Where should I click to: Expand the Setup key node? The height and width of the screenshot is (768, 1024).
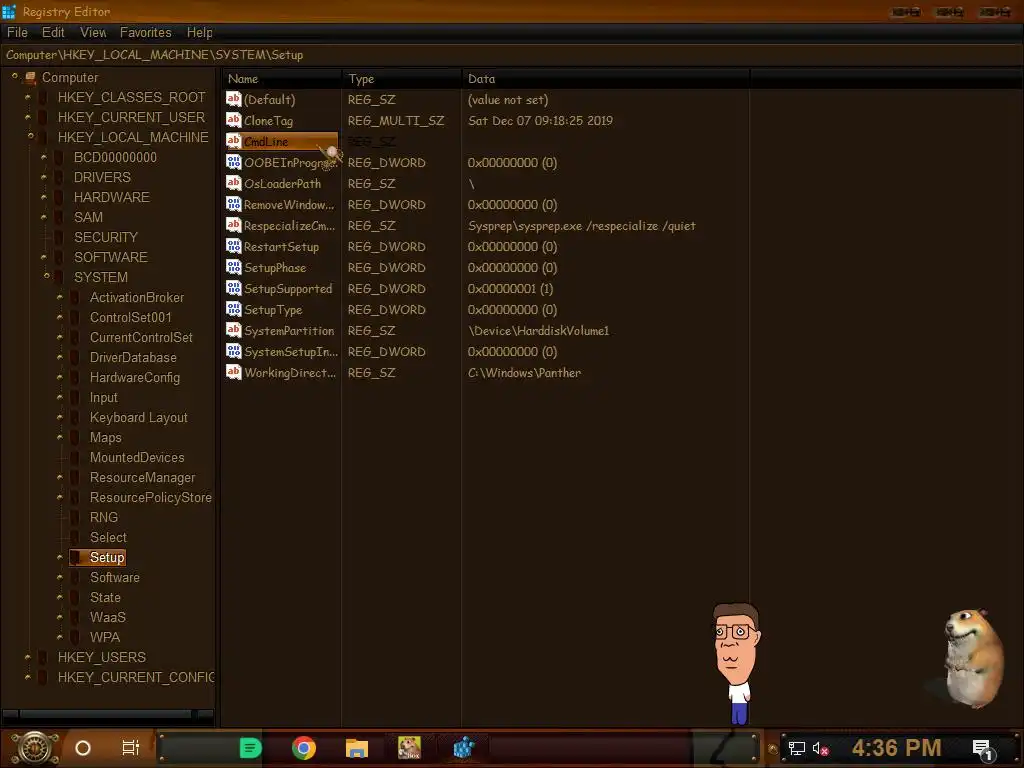59,557
